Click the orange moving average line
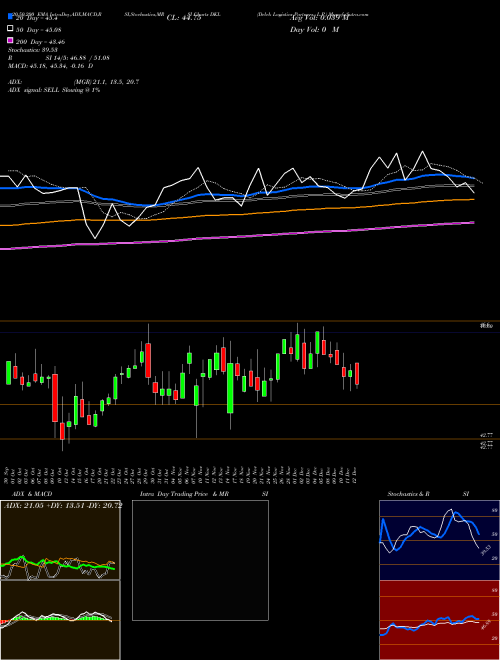500x660 pixels. (236, 214)
